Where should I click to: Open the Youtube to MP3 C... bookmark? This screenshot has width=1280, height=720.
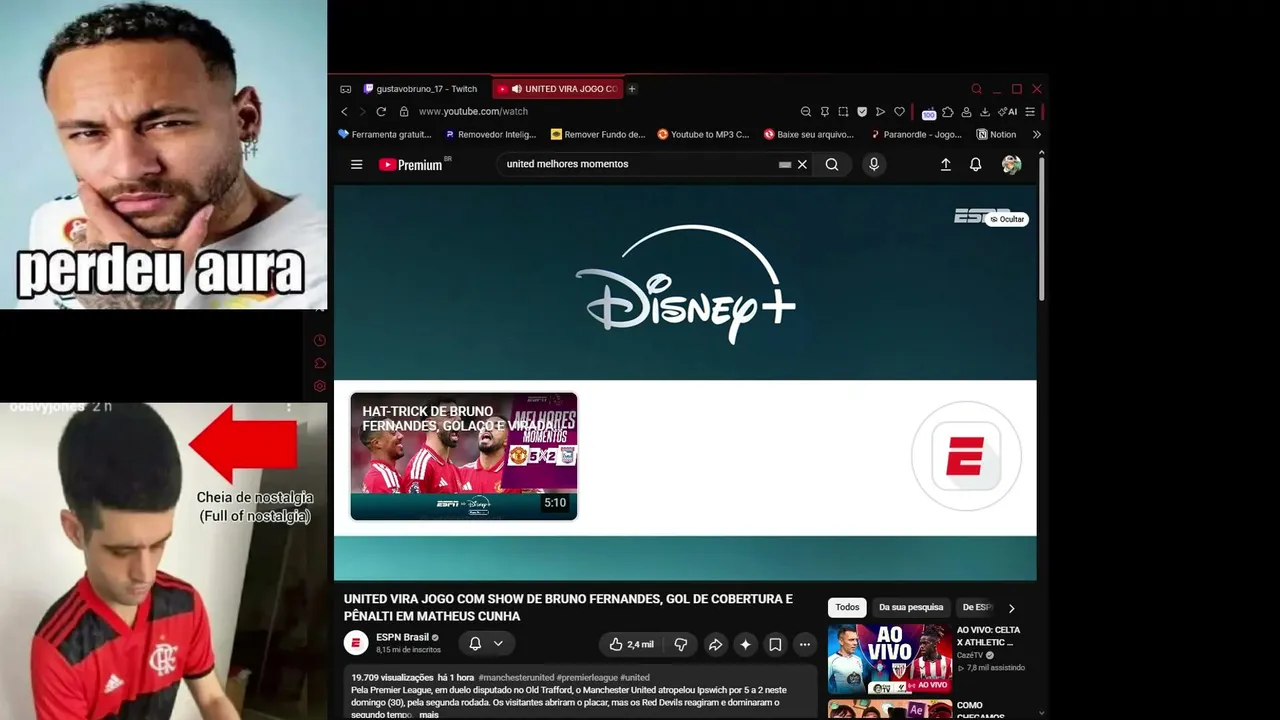pos(703,135)
